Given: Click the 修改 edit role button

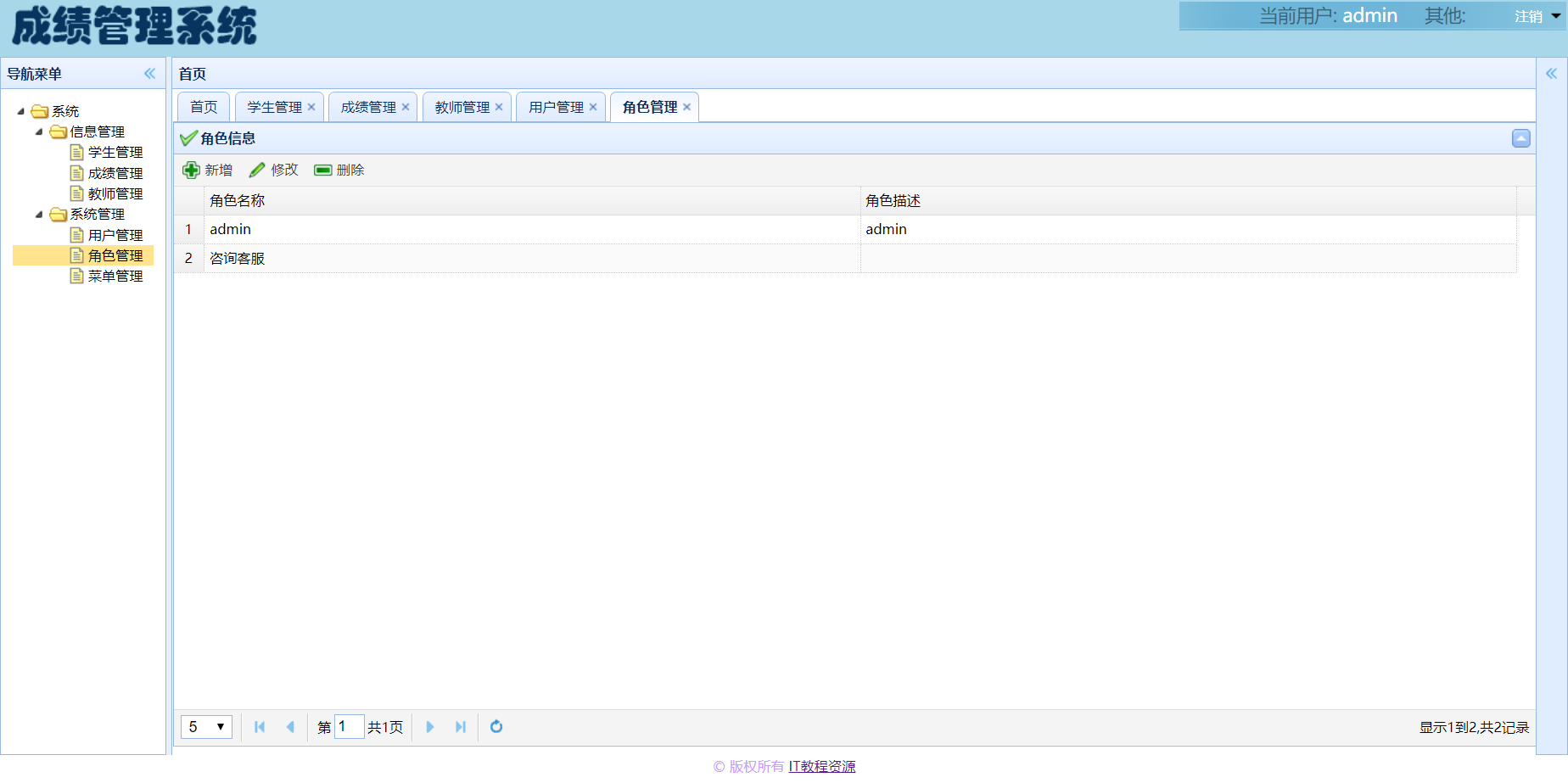Looking at the screenshot, I should (274, 171).
